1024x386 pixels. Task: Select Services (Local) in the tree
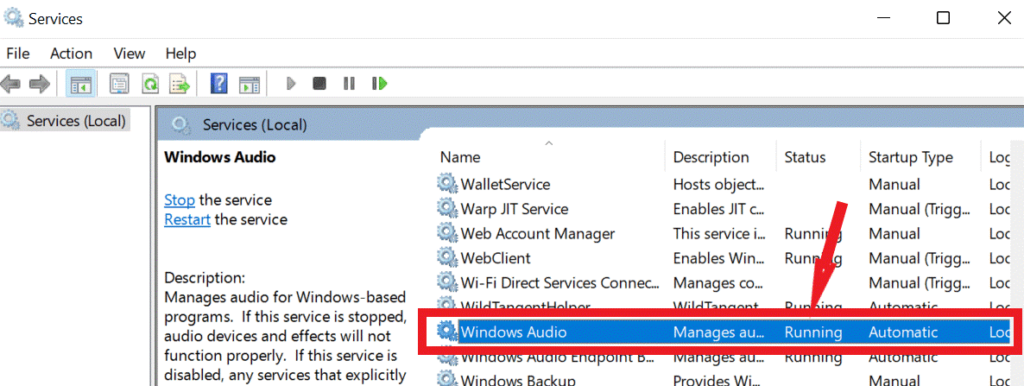tap(76, 121)
